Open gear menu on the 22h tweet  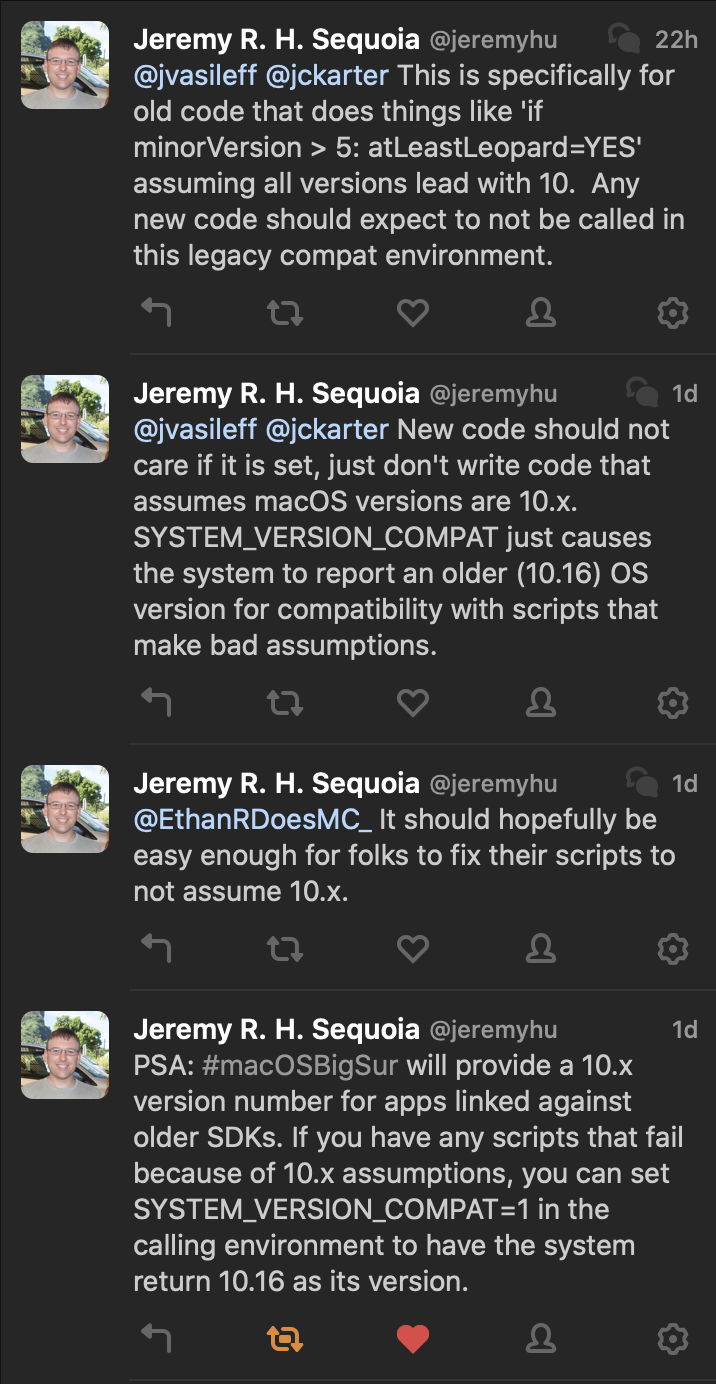coord(672,314)
